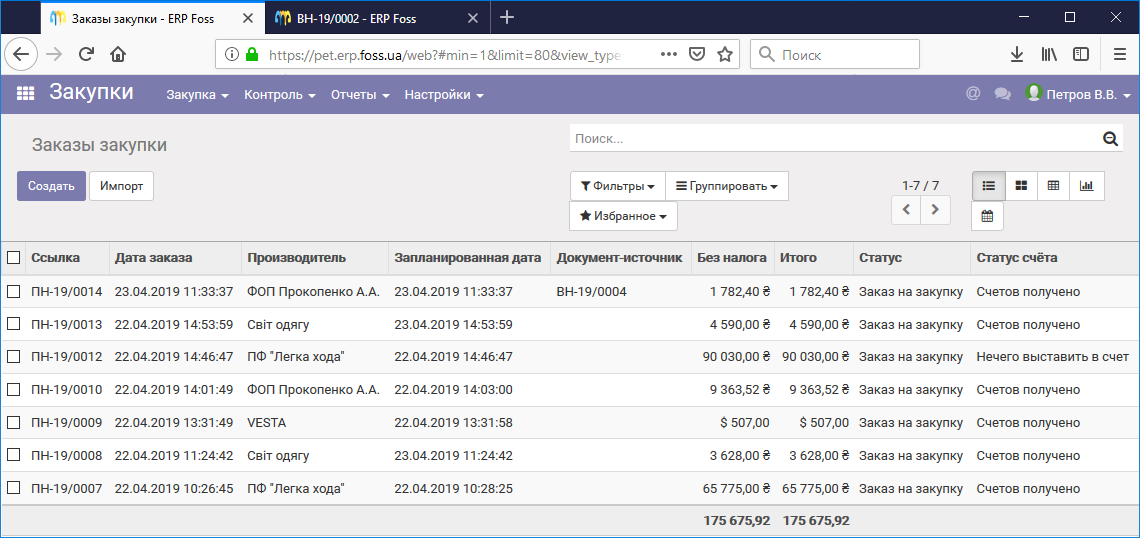Image resolution: width=1140 pixels, height=538 pixels.
Task: Switch to calendar view
Action: [x=987, y=216]
